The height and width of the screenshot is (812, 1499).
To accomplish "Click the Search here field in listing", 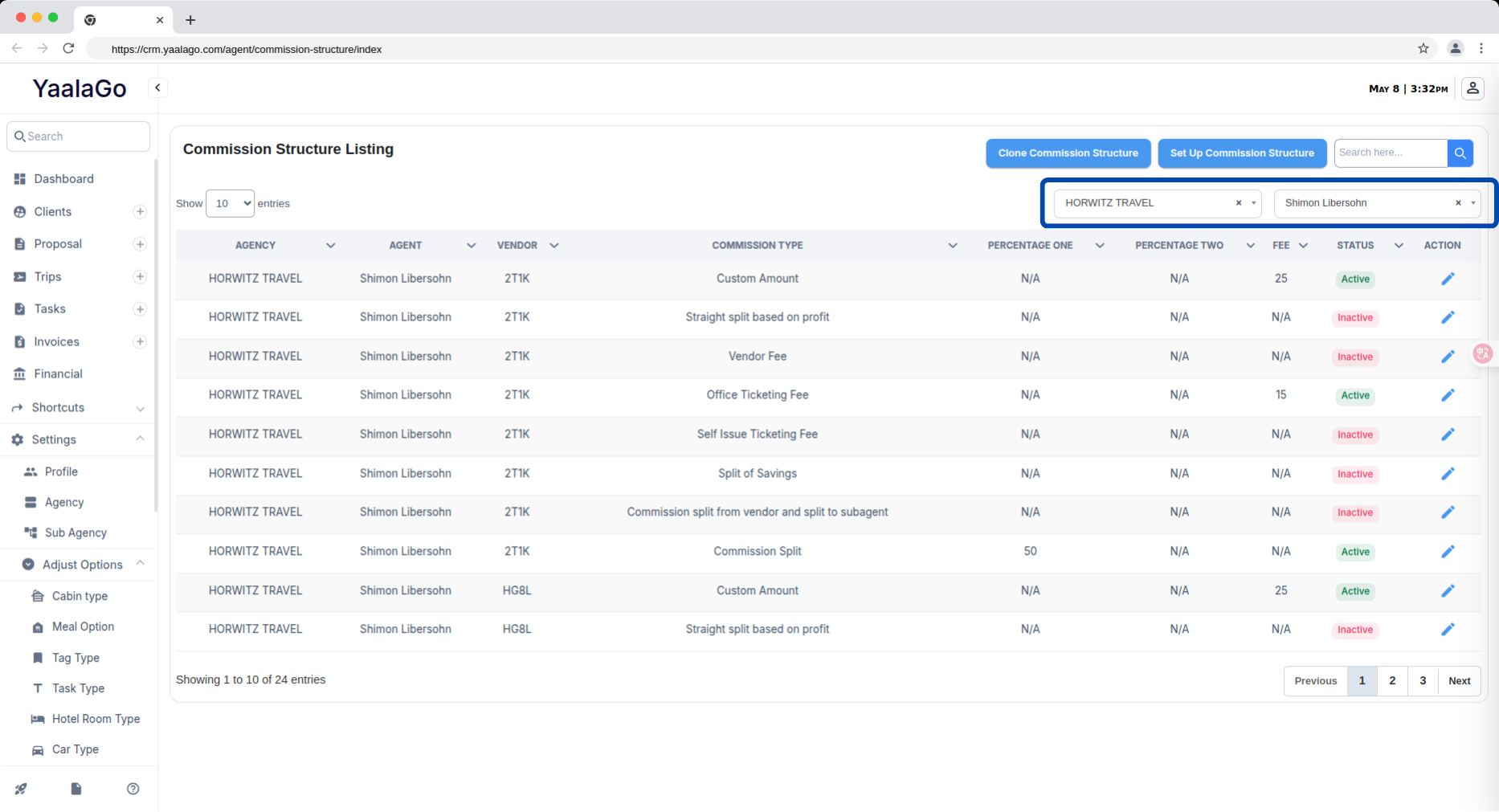I will [x=1391, y=153].
